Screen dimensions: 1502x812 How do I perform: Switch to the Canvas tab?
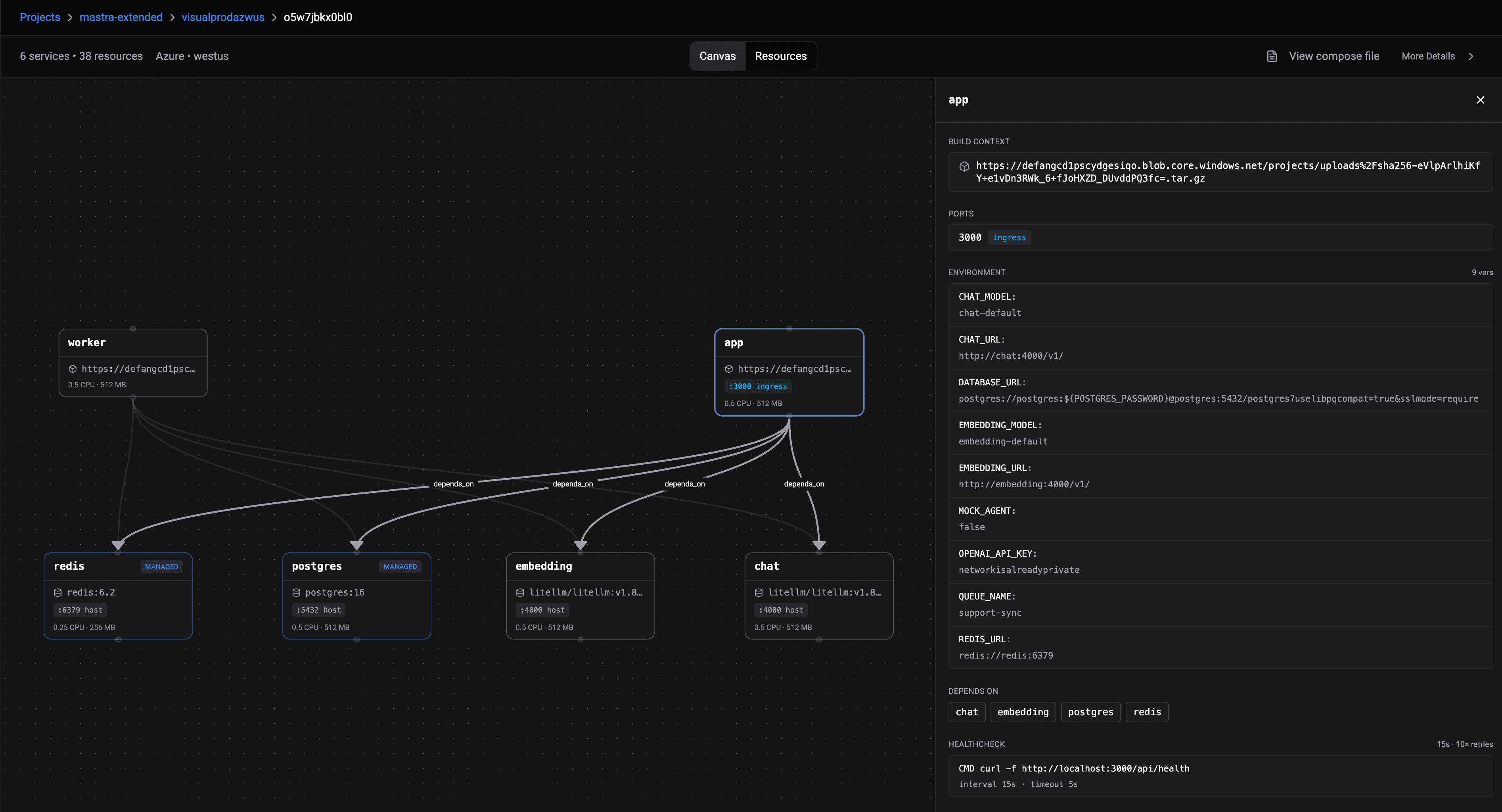coord(717,57)
